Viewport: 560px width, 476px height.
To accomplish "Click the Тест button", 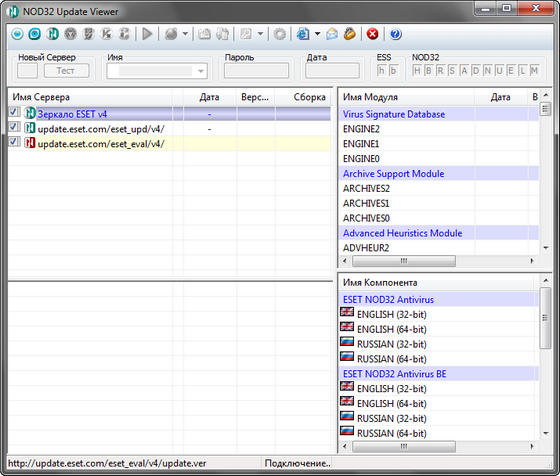I will (x=66, y=71).
